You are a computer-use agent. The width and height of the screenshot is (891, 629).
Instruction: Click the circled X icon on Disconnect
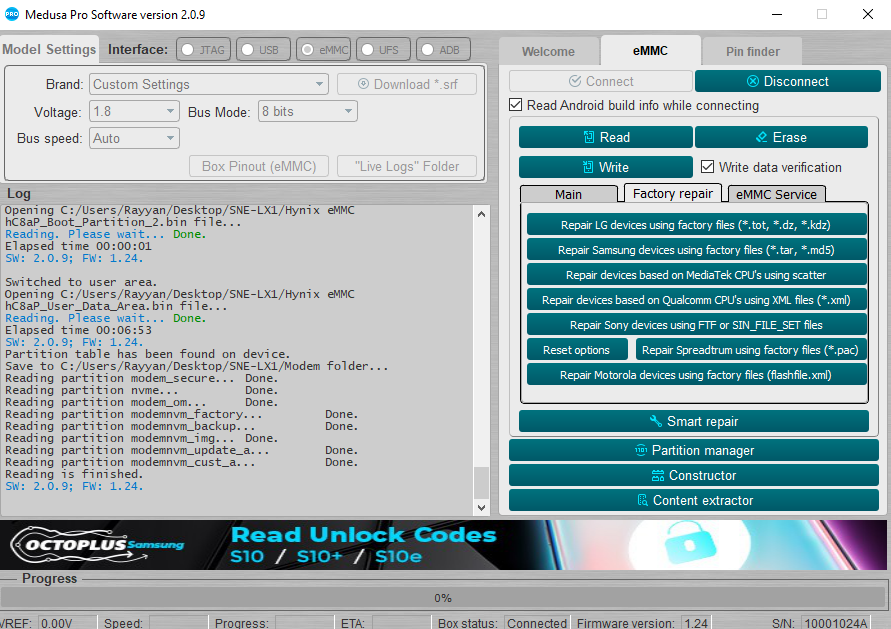point(752,81)
